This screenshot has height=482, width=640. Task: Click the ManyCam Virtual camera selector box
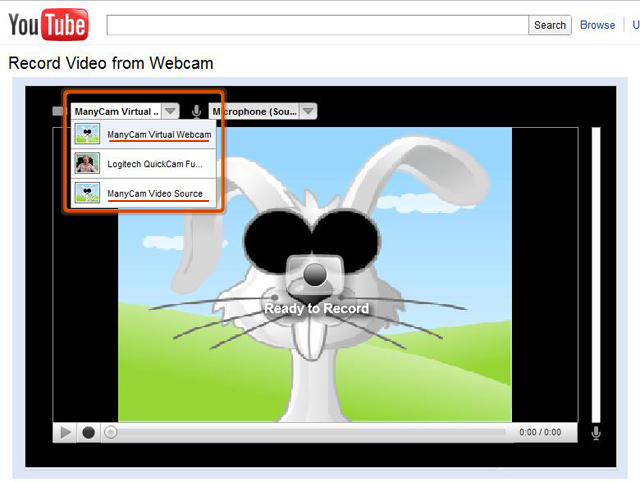tap(125, 111)
